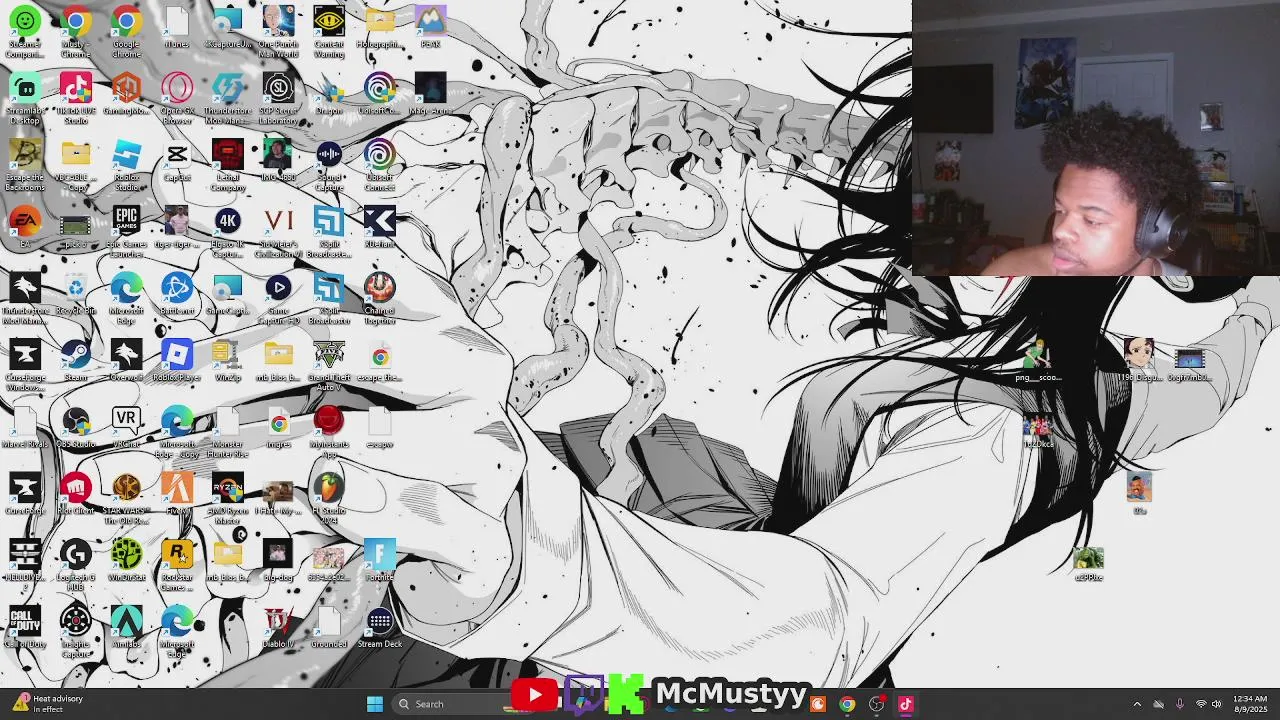Open the Windows Start menu

coord(375,704)
